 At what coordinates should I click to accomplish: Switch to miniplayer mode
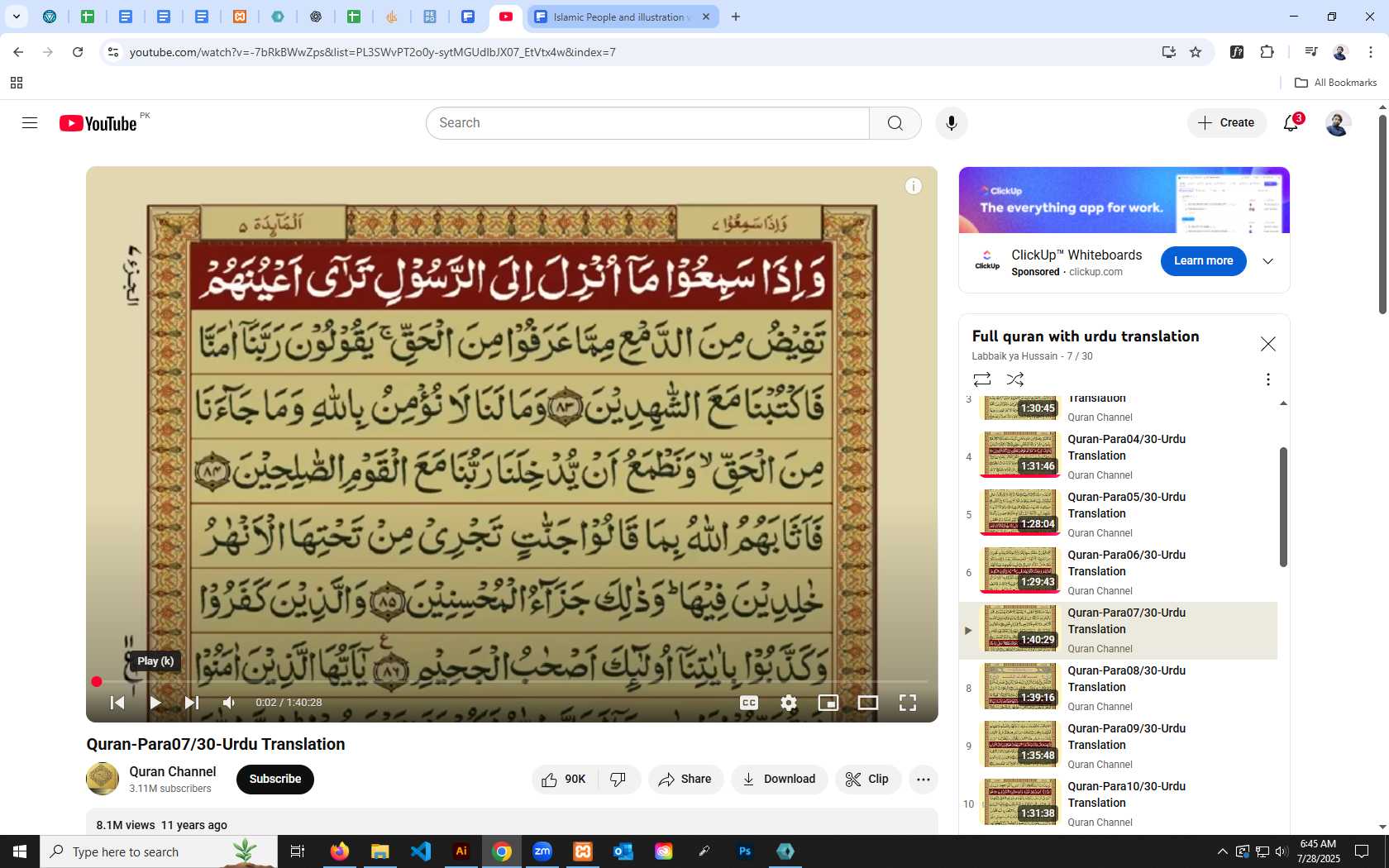coord(828,703)
